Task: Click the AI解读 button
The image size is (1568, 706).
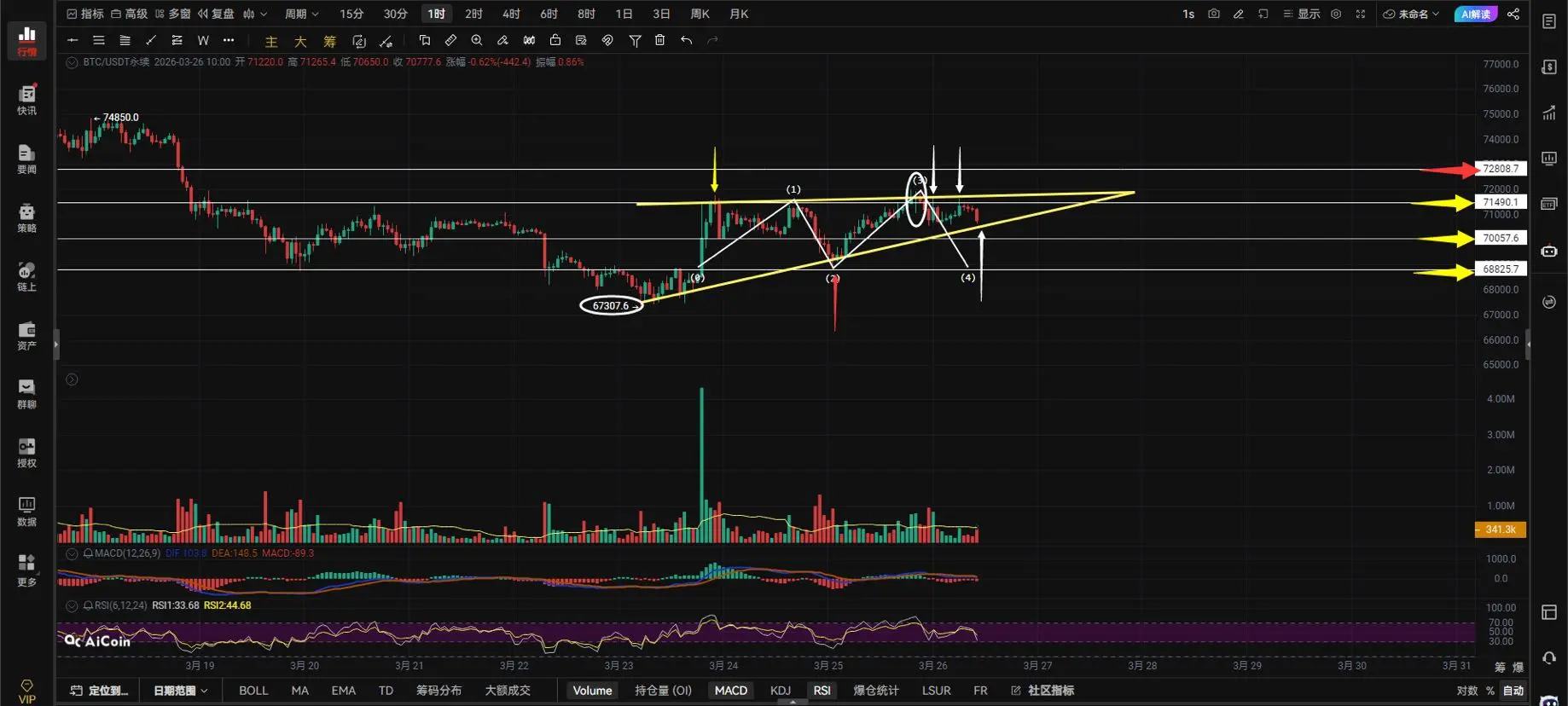Action: (x=1476, y=14)
